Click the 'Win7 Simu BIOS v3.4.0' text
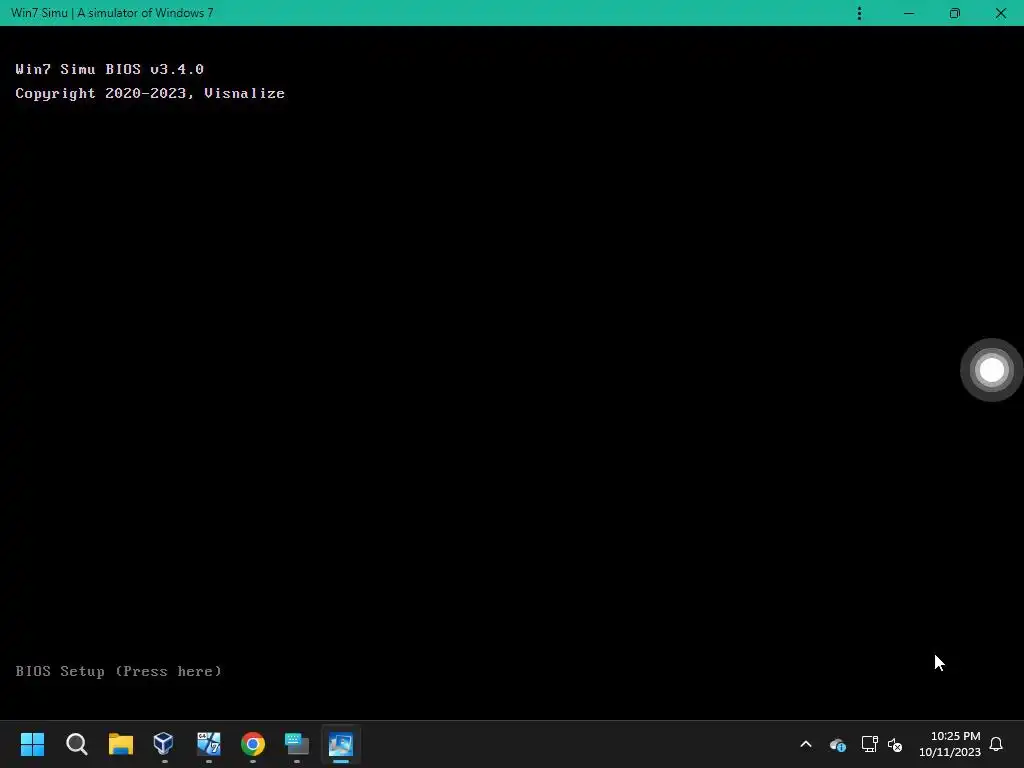Screen dimensions: 1024x768 [x=110, y=69]
